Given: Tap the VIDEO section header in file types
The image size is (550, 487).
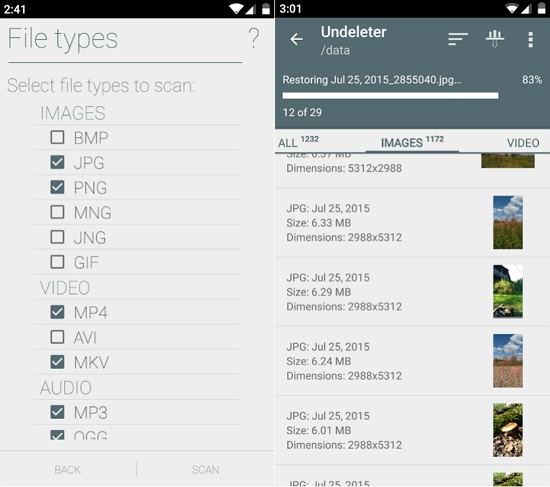Looking at the screenshot, I should 65,288.
